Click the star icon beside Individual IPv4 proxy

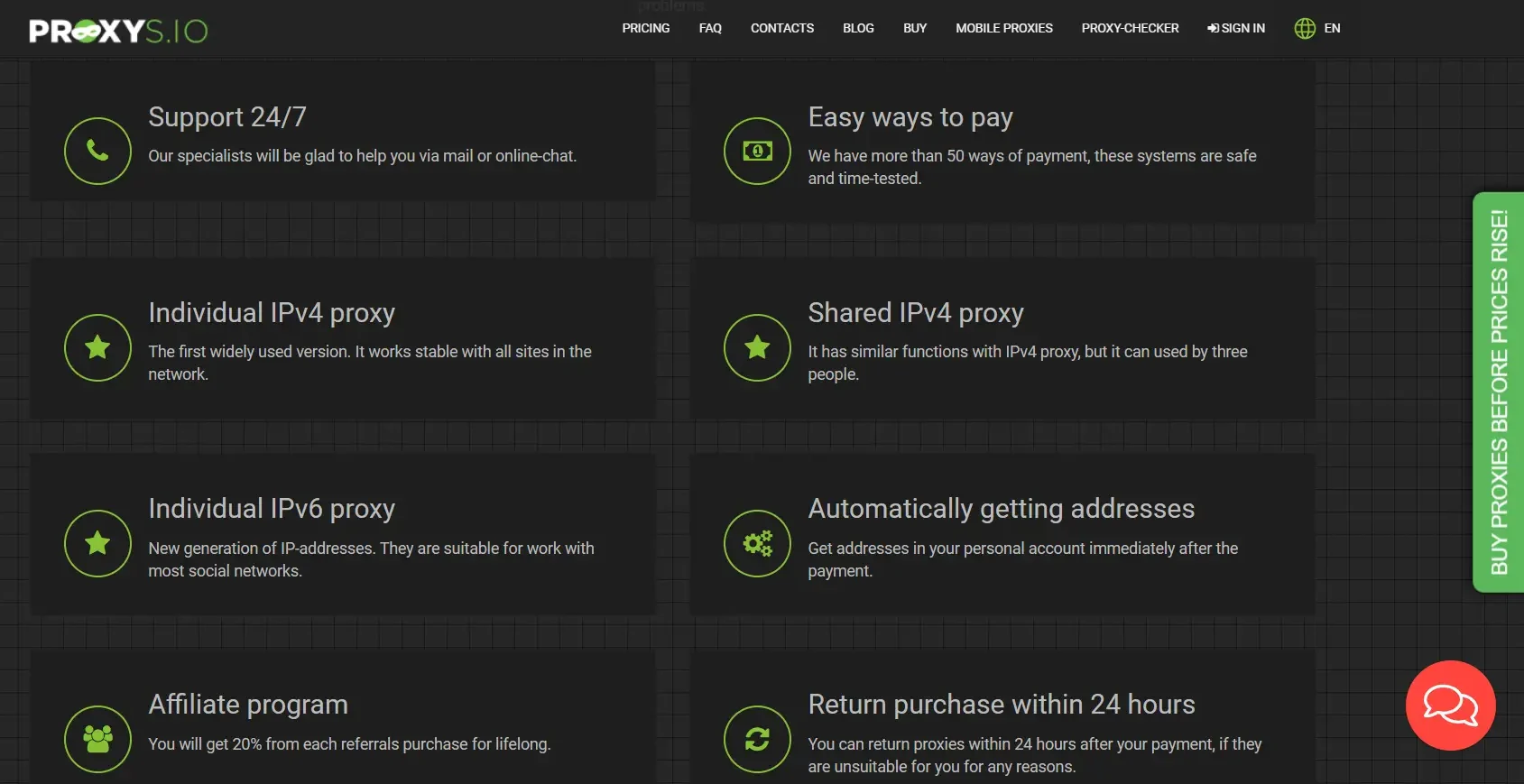click(97, 347)
